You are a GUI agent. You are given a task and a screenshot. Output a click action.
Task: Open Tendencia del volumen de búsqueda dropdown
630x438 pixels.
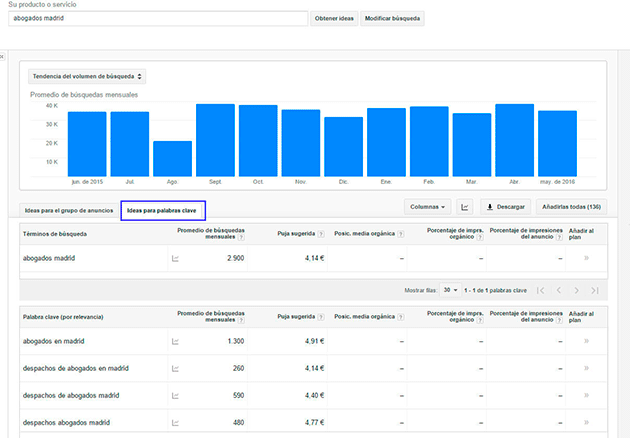click(x=87, y=76)
